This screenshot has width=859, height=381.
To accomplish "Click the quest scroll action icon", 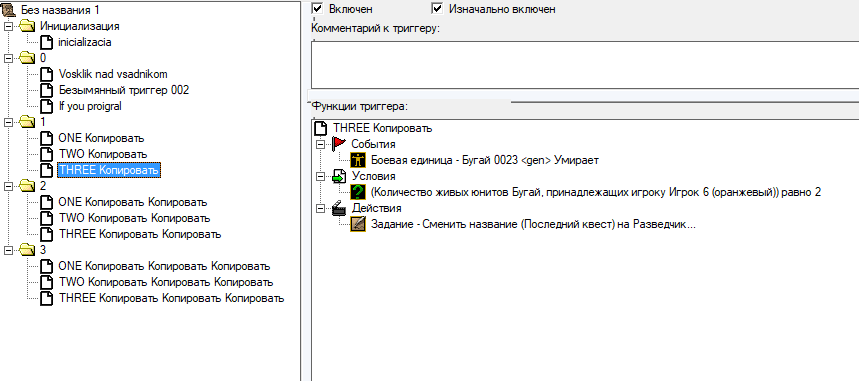I will point(358,224).
